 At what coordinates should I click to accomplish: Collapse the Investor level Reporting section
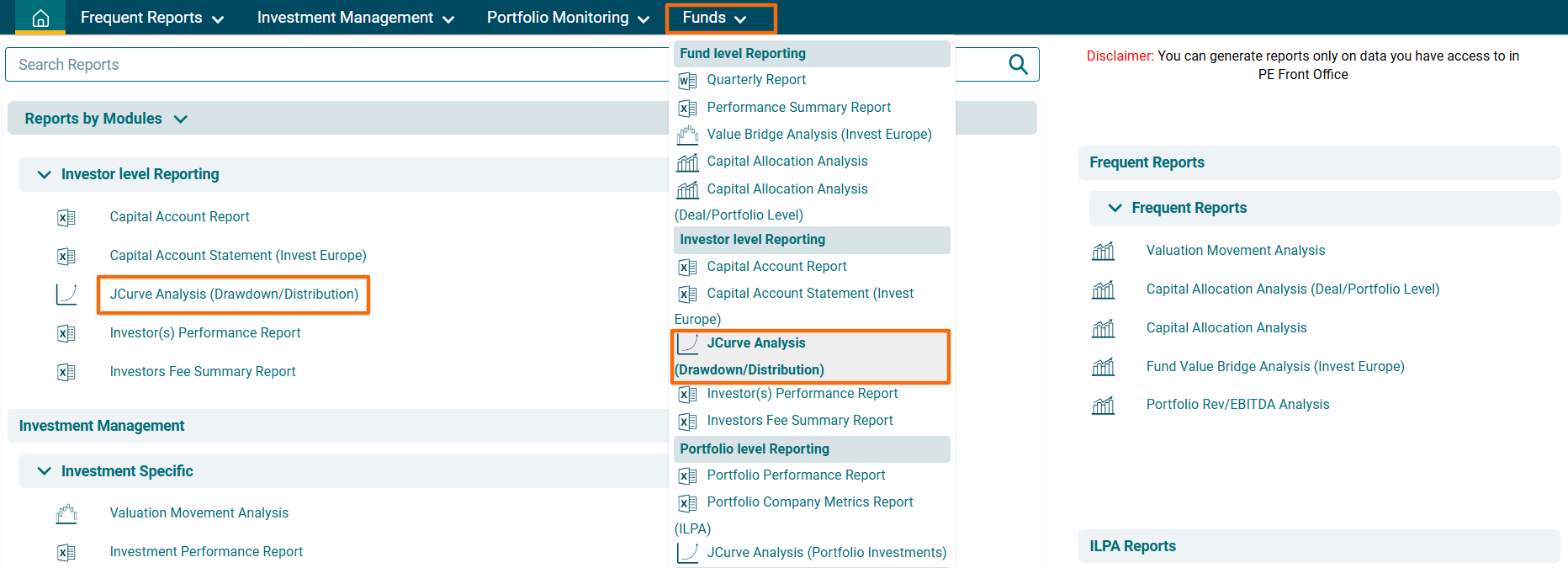[x=45, y=174]
